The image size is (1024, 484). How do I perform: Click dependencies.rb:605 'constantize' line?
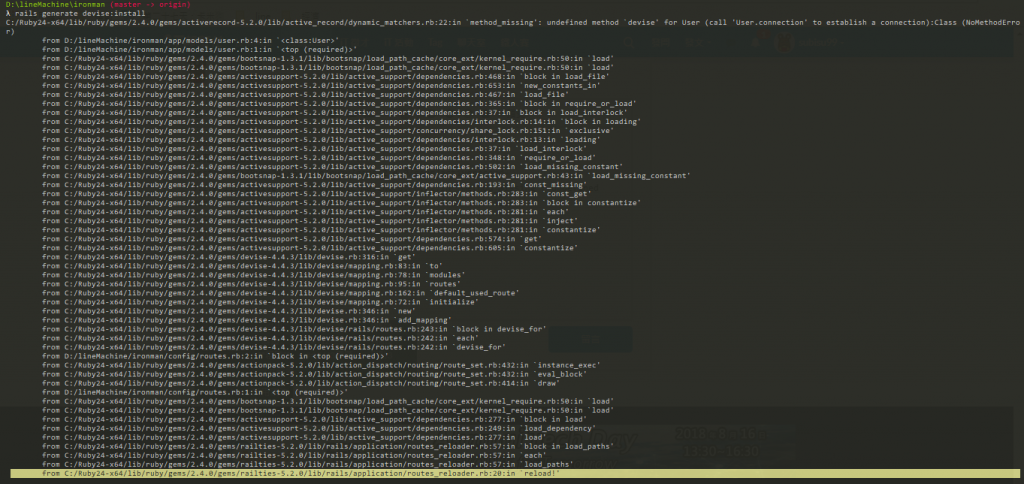[310, 249]
